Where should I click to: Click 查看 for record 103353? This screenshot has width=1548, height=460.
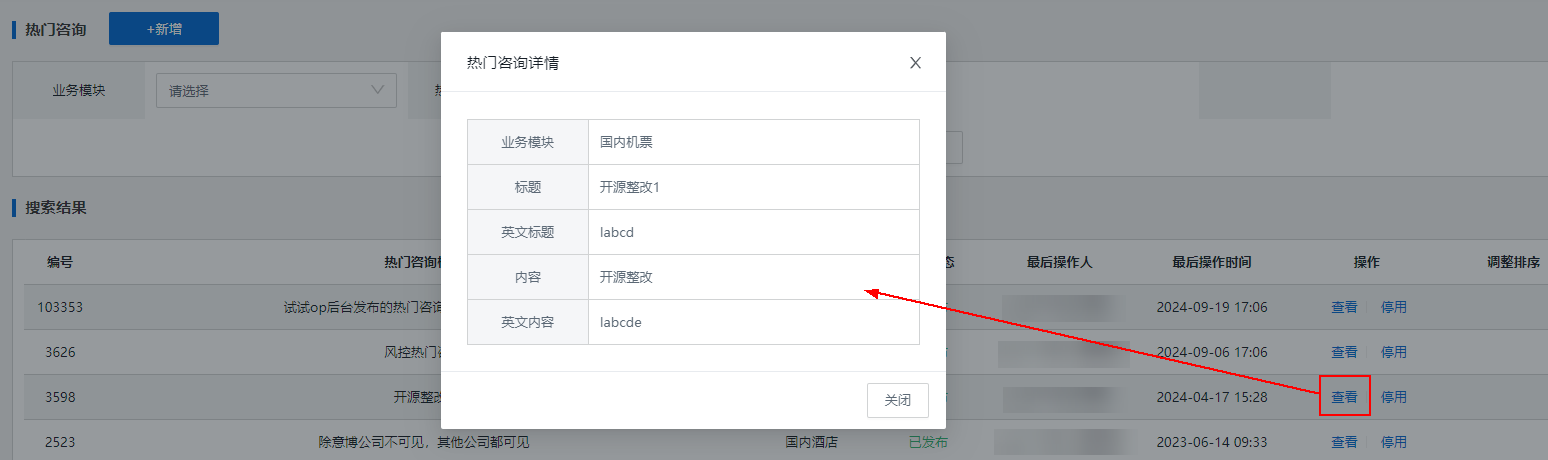1344,307
